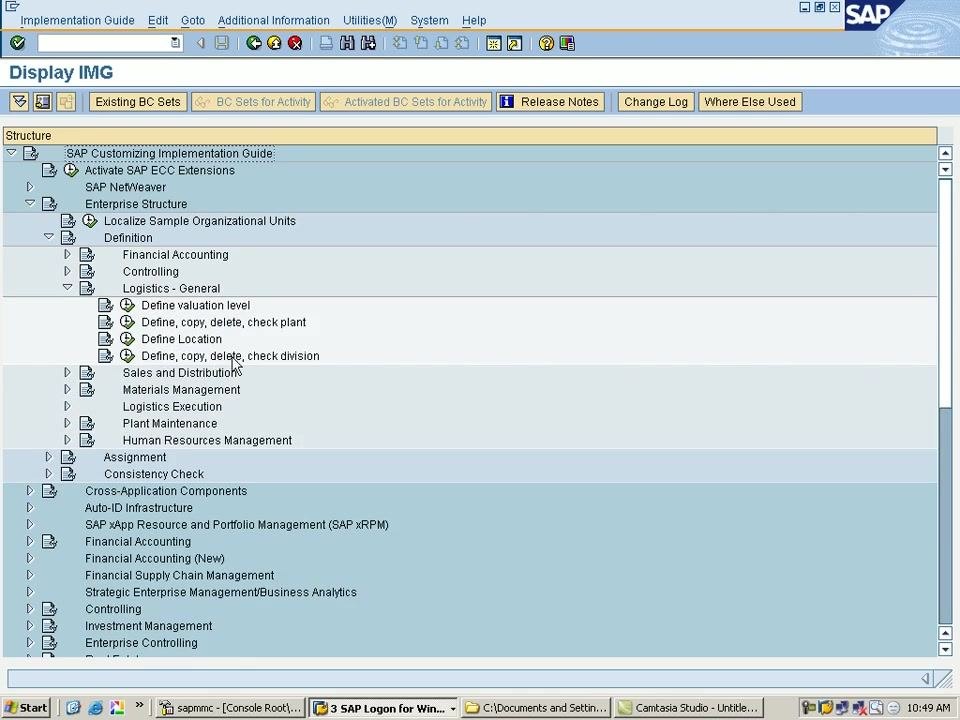Open documentation icon for Define valuation level
This screenshot has height=720, width=960.
pyautogui.click(x=106, y=305)
